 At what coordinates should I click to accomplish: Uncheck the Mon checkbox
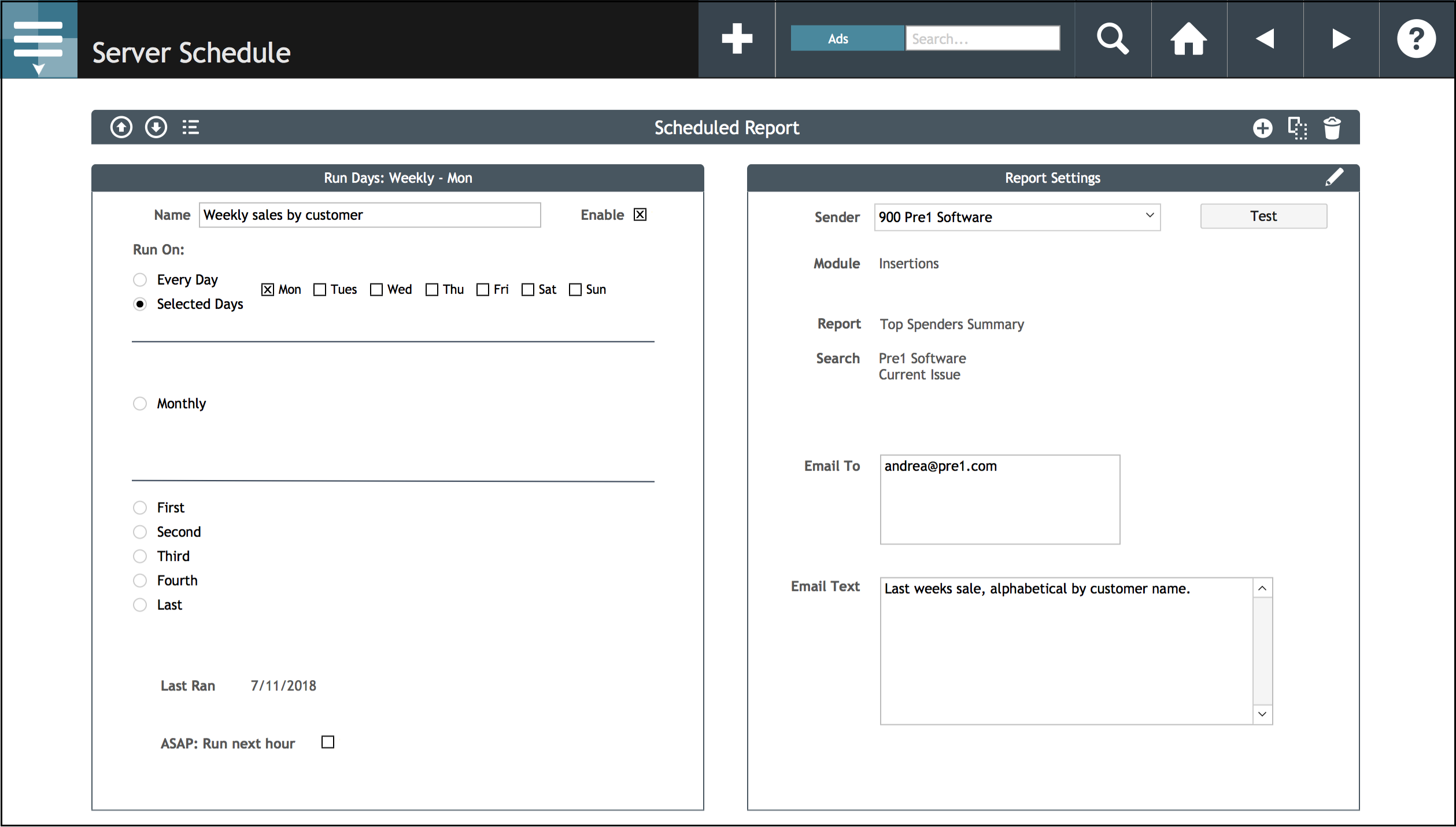(x=268, y=290)
